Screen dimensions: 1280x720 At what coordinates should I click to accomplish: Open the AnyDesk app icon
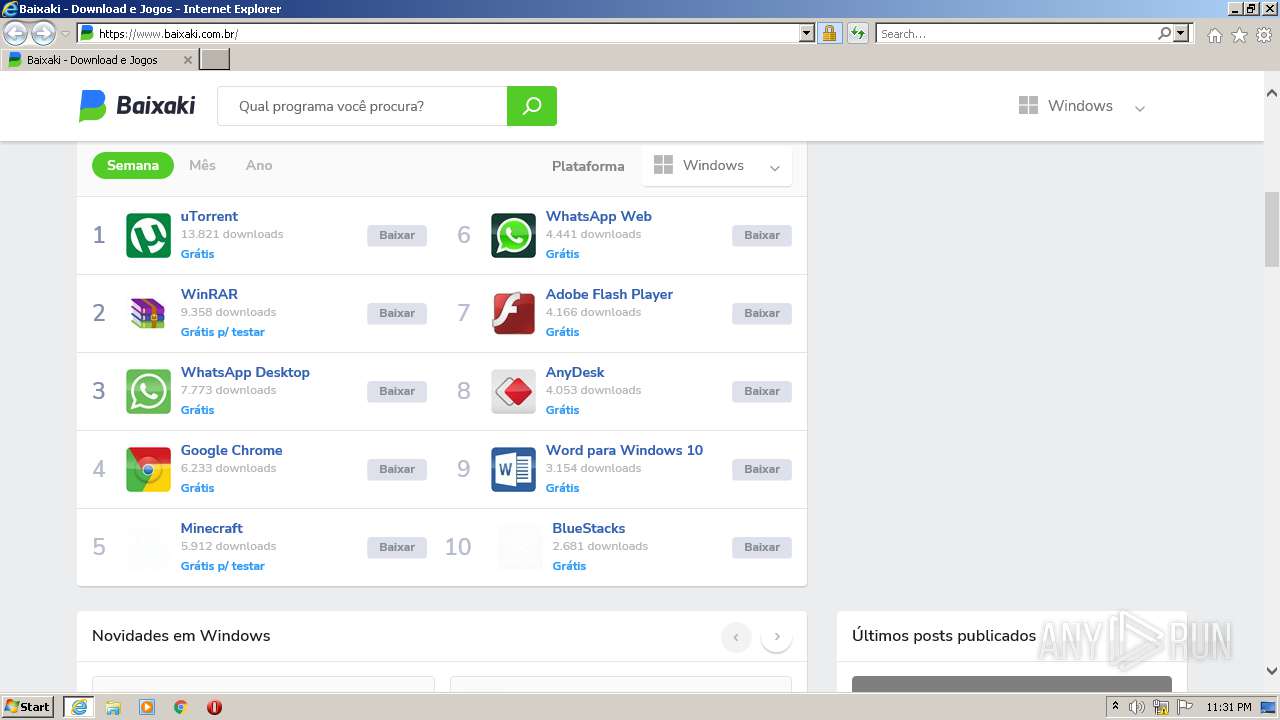(513, 391)
